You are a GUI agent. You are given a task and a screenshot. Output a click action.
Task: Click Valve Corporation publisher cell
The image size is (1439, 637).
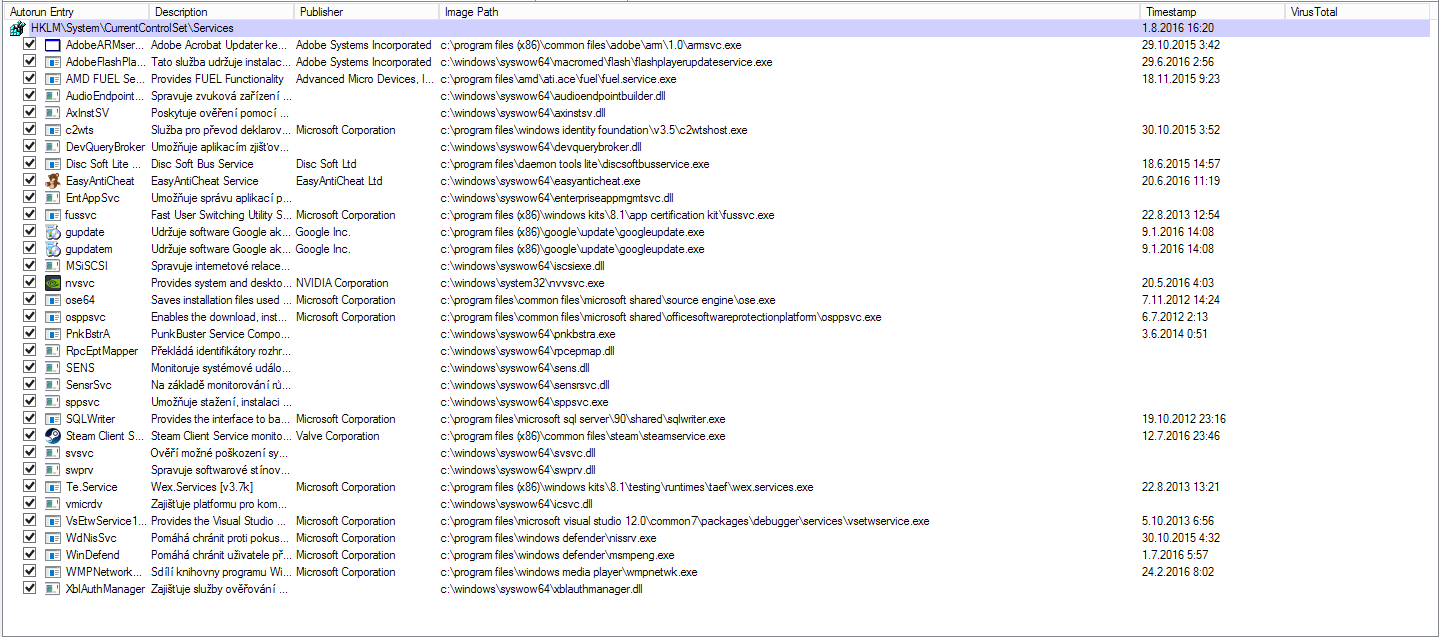(338, 436)
